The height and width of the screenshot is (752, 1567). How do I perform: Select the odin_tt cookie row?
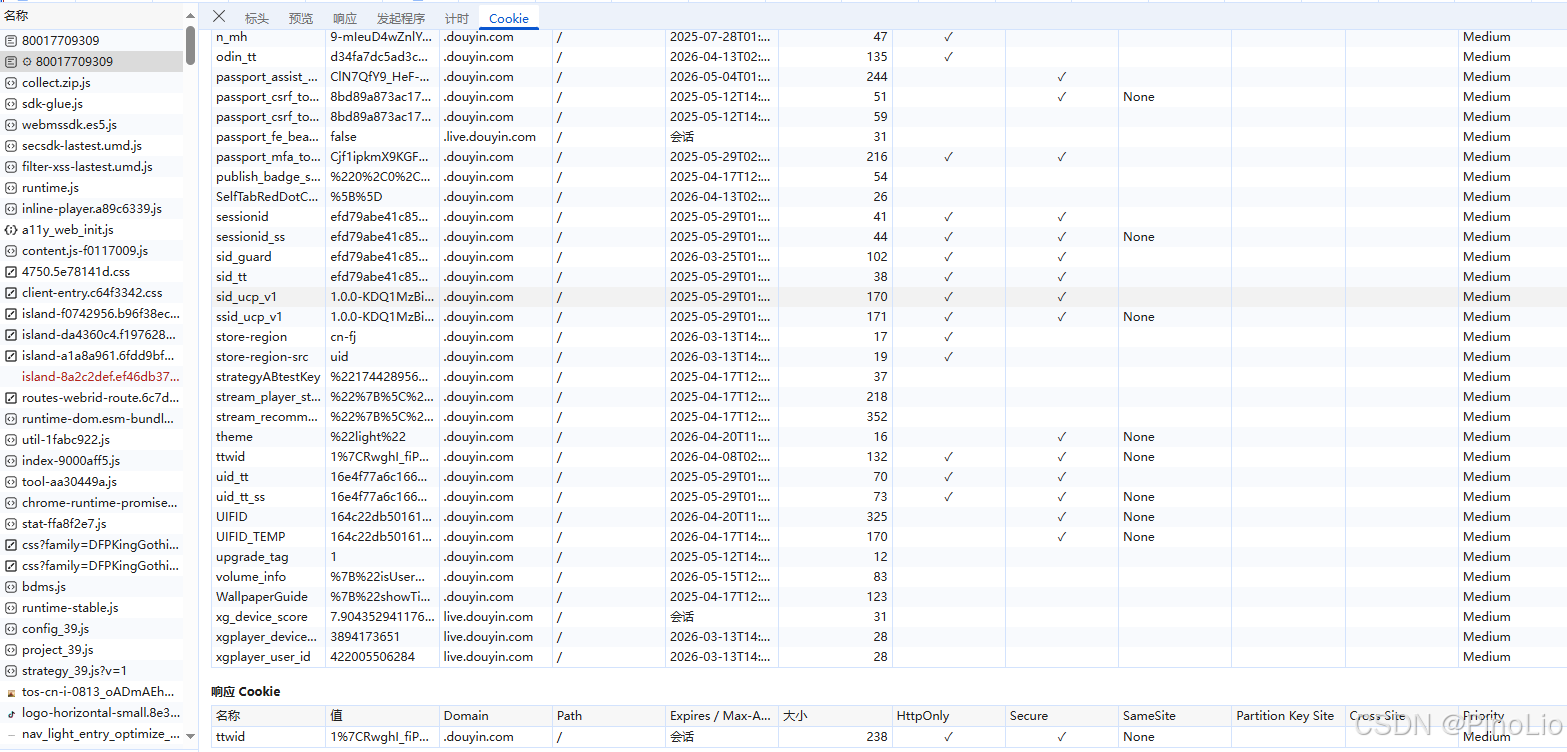(x=889, y=57)
